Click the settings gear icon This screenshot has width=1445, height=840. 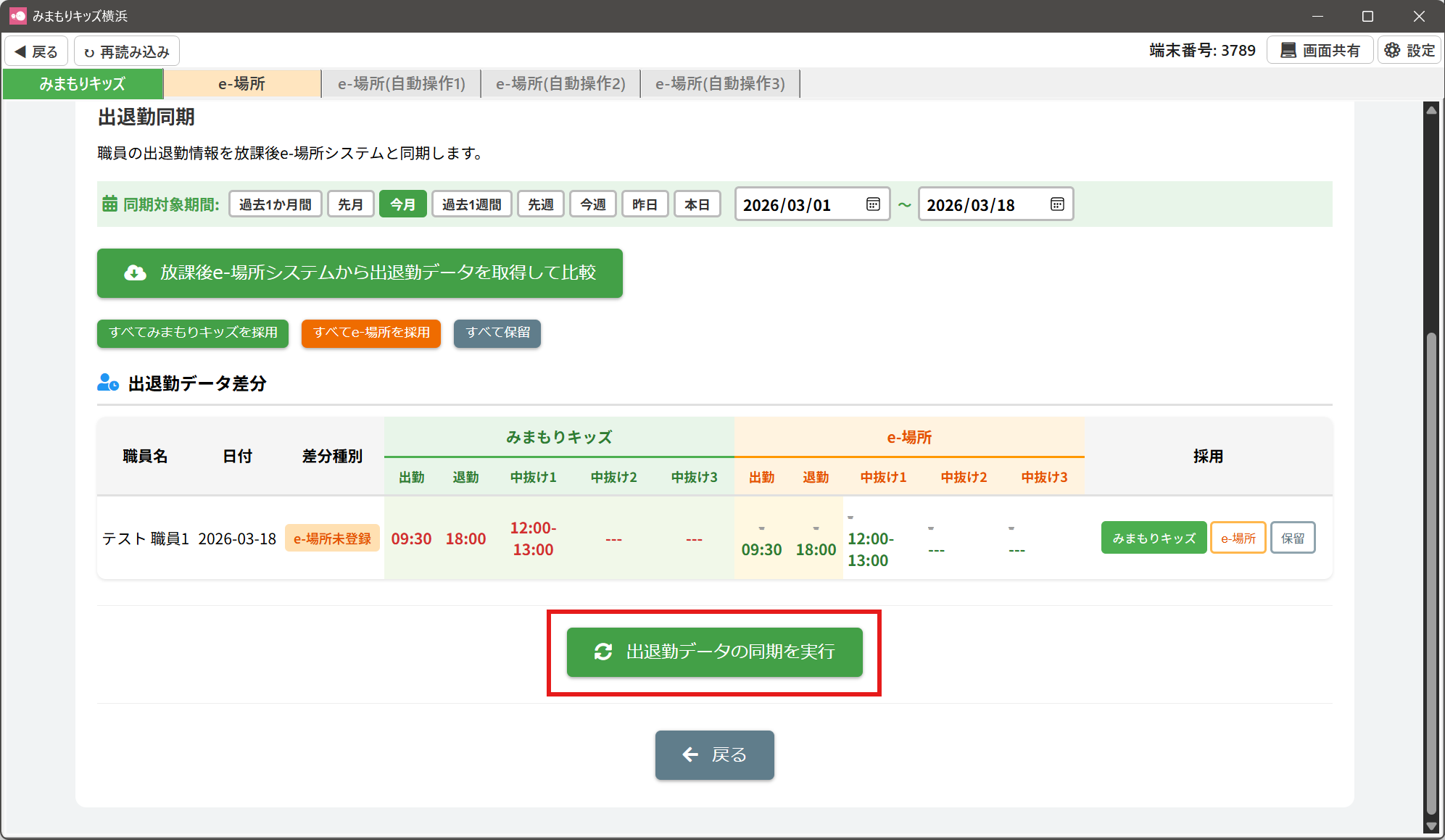click(1393, 51)
